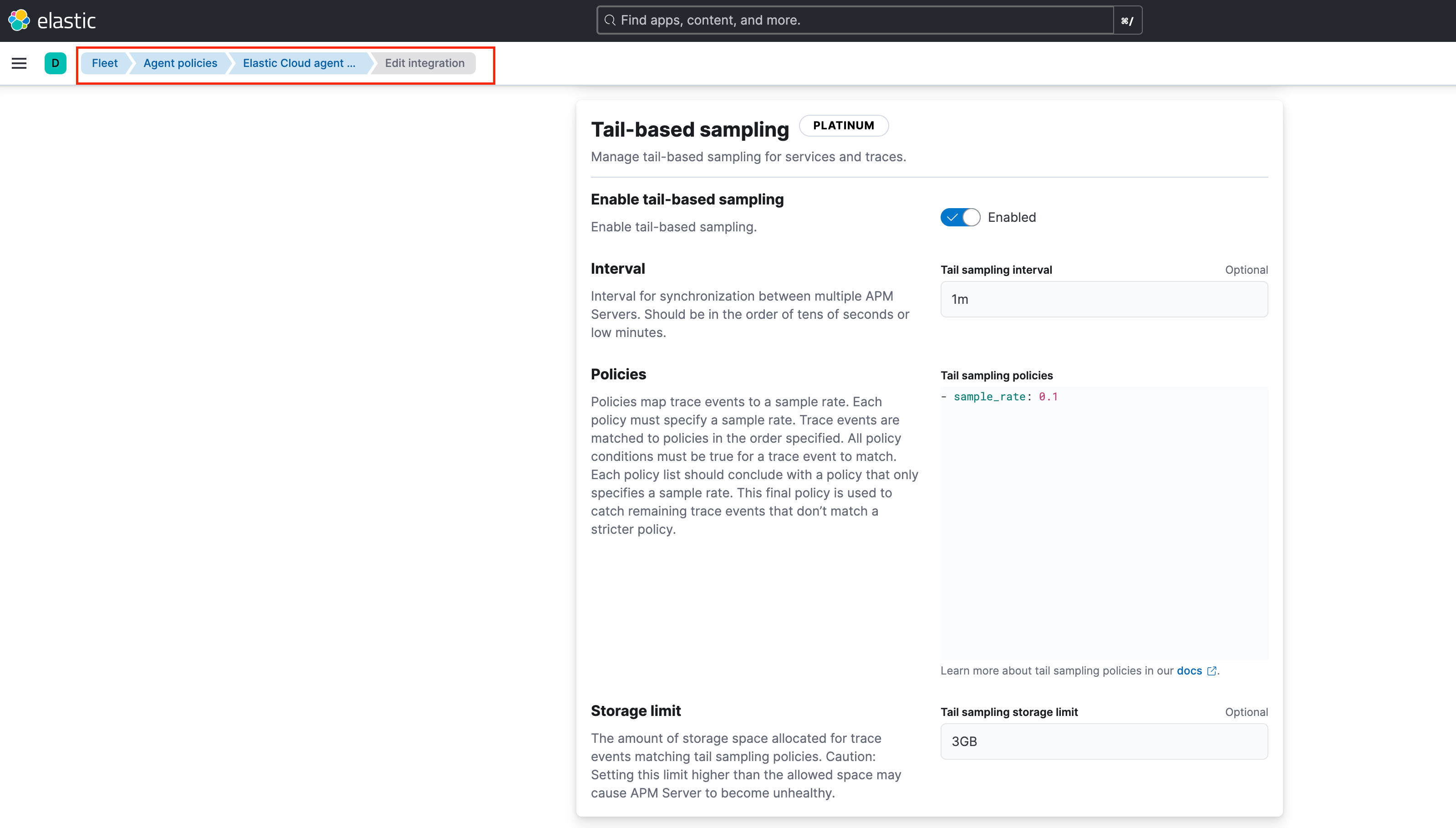Click the PLATINUM subscription badge
1456x828 pixels.
tap(843, 125)
